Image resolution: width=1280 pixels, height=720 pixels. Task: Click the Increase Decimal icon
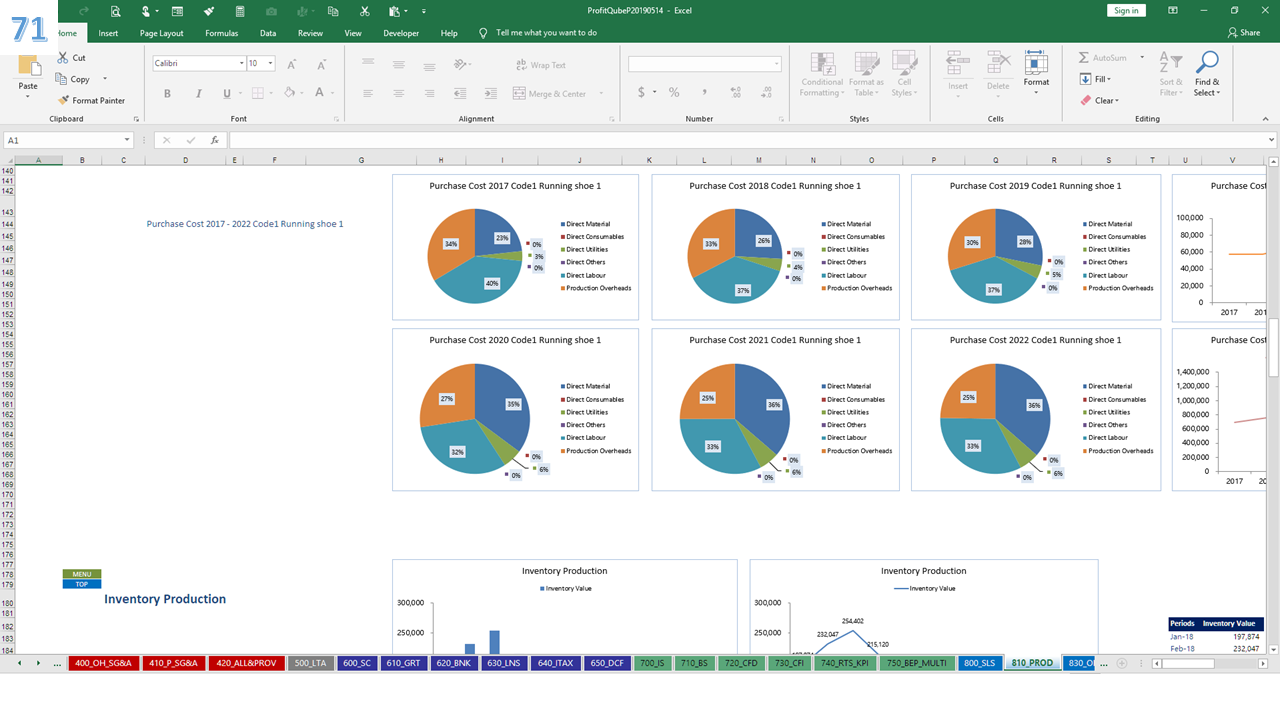(x=735, y=92)
